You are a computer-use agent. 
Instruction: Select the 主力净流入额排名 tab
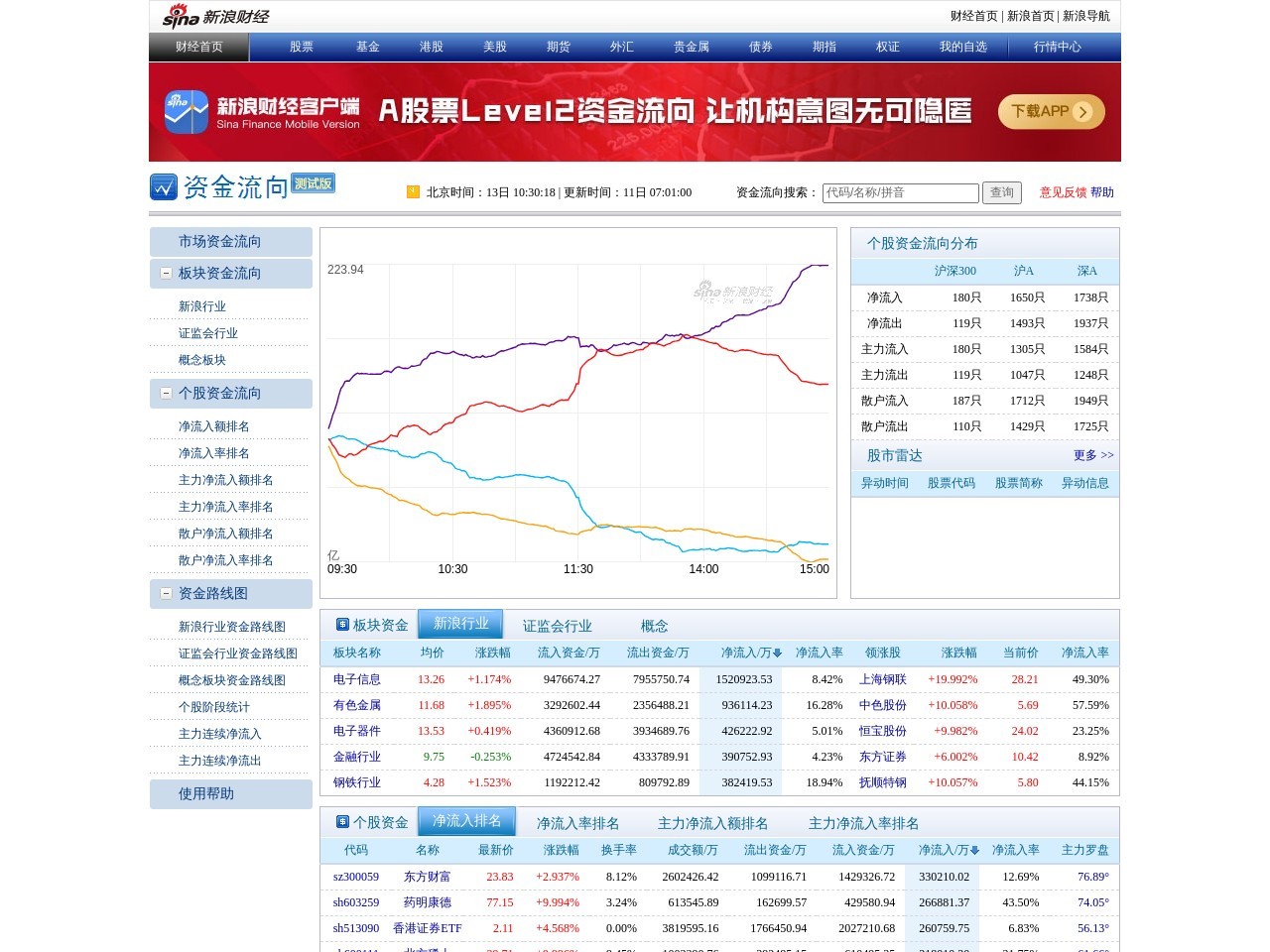pyautogui.click(x=713, y=823)
